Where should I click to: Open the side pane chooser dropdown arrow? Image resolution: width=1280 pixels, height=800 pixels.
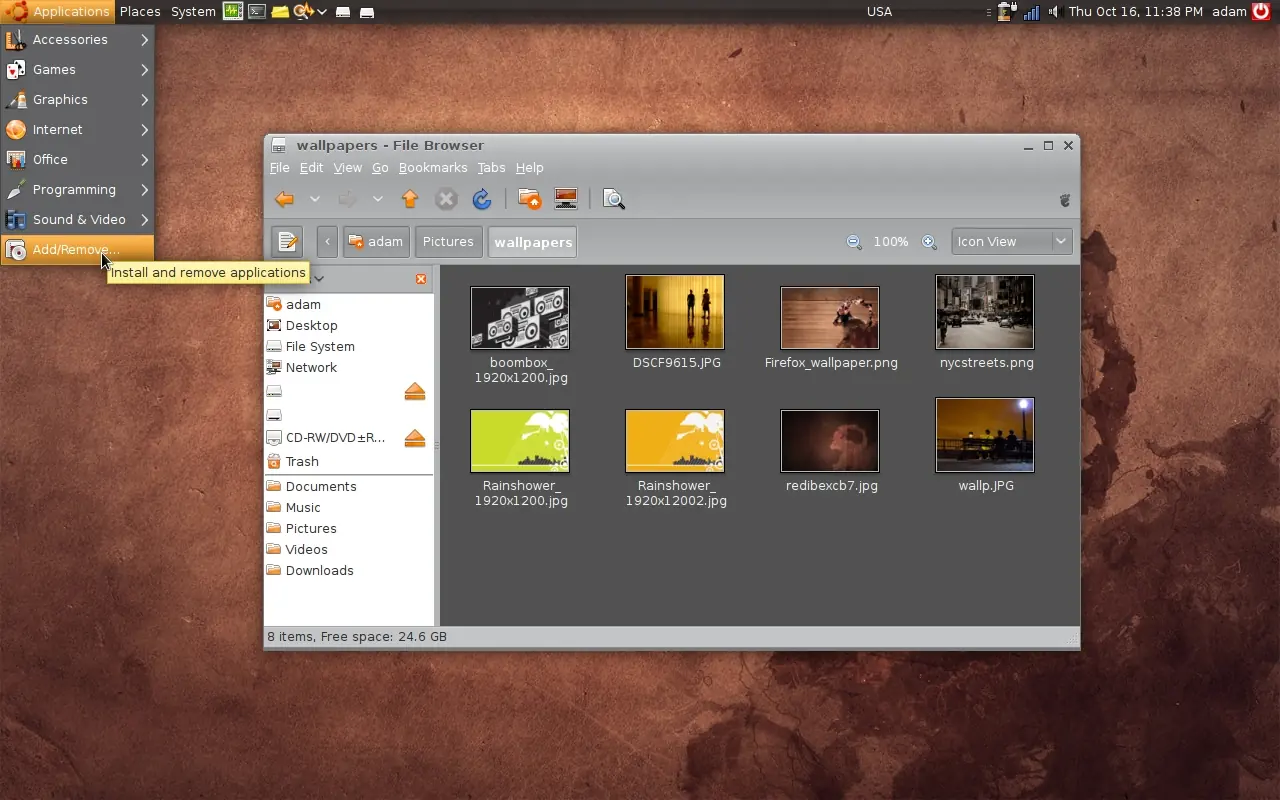coord(319,279)
